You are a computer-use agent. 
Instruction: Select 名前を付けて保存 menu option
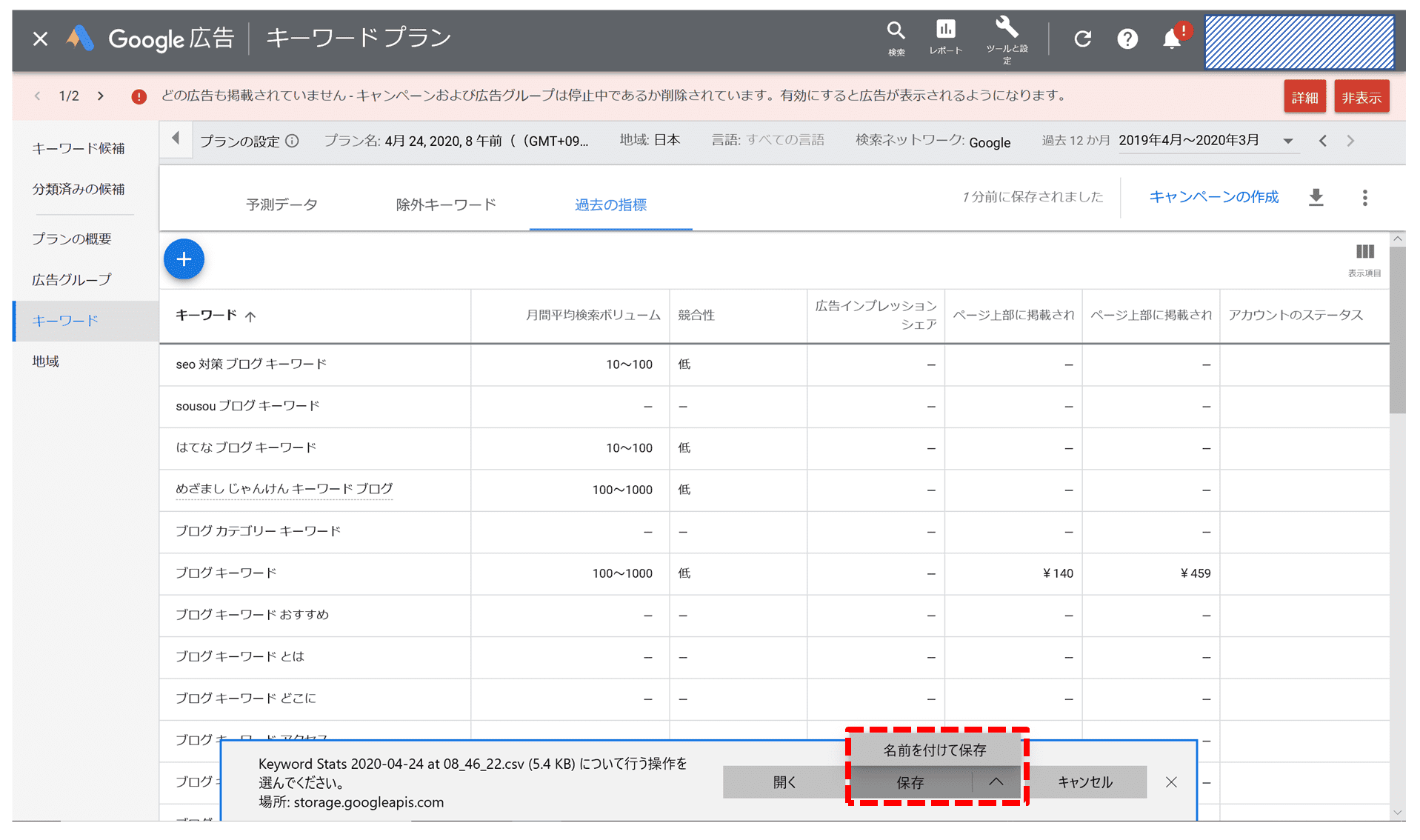(934, 750)
